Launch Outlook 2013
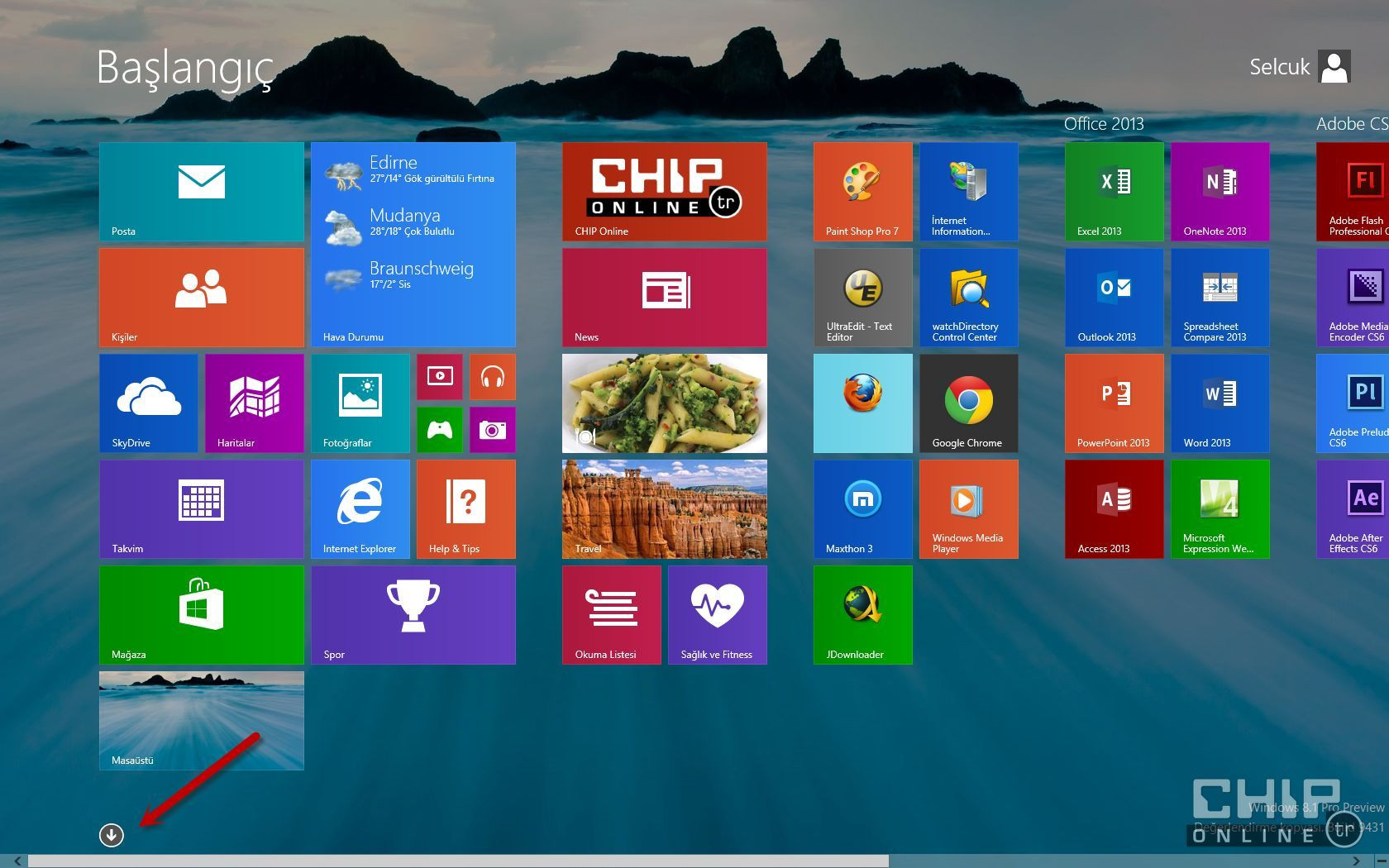The image size is (1389, 868). [x=1115, y=298]
